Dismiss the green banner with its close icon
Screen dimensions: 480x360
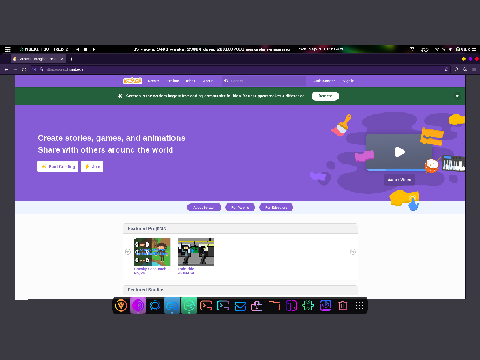coord(457,96)
